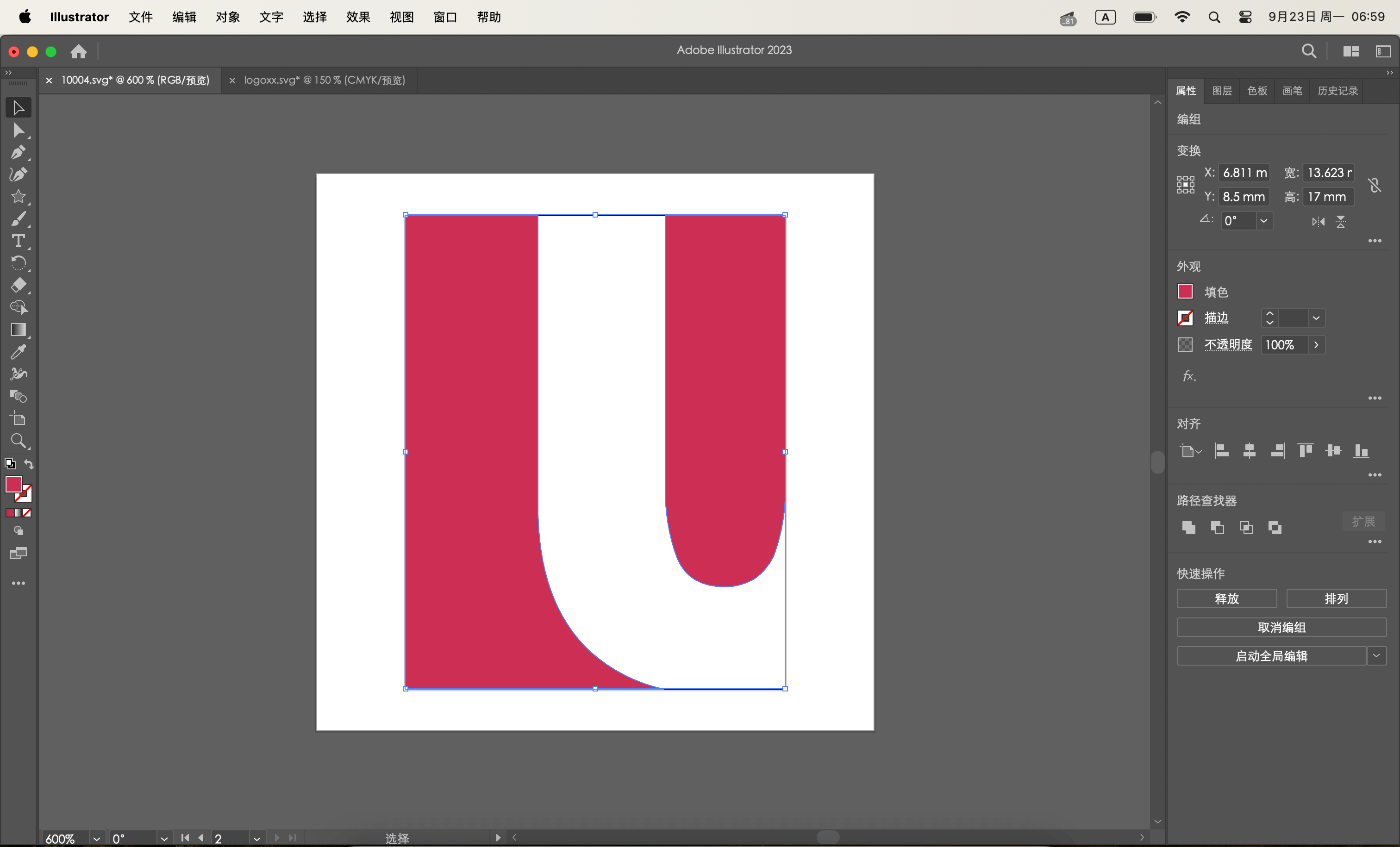Click the red 填色 fill swatch

click(1185, 292)
